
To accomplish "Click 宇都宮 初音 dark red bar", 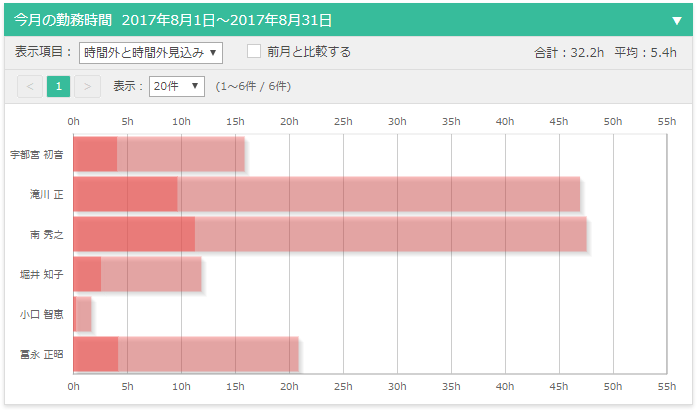I will point(95,154).
